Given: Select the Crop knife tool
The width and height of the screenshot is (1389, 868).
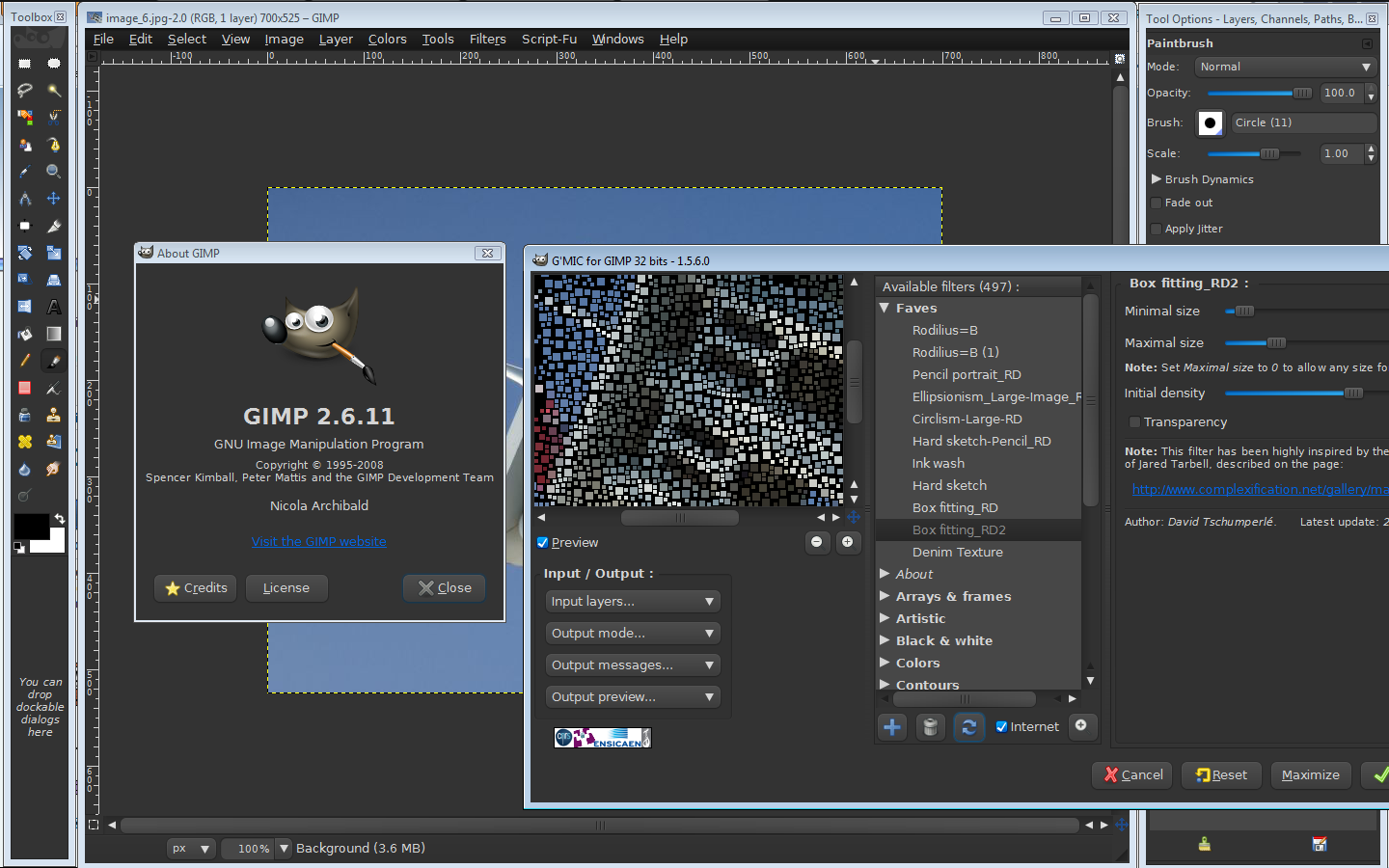Looking at the screenshot, I should (x=54, y=226).
